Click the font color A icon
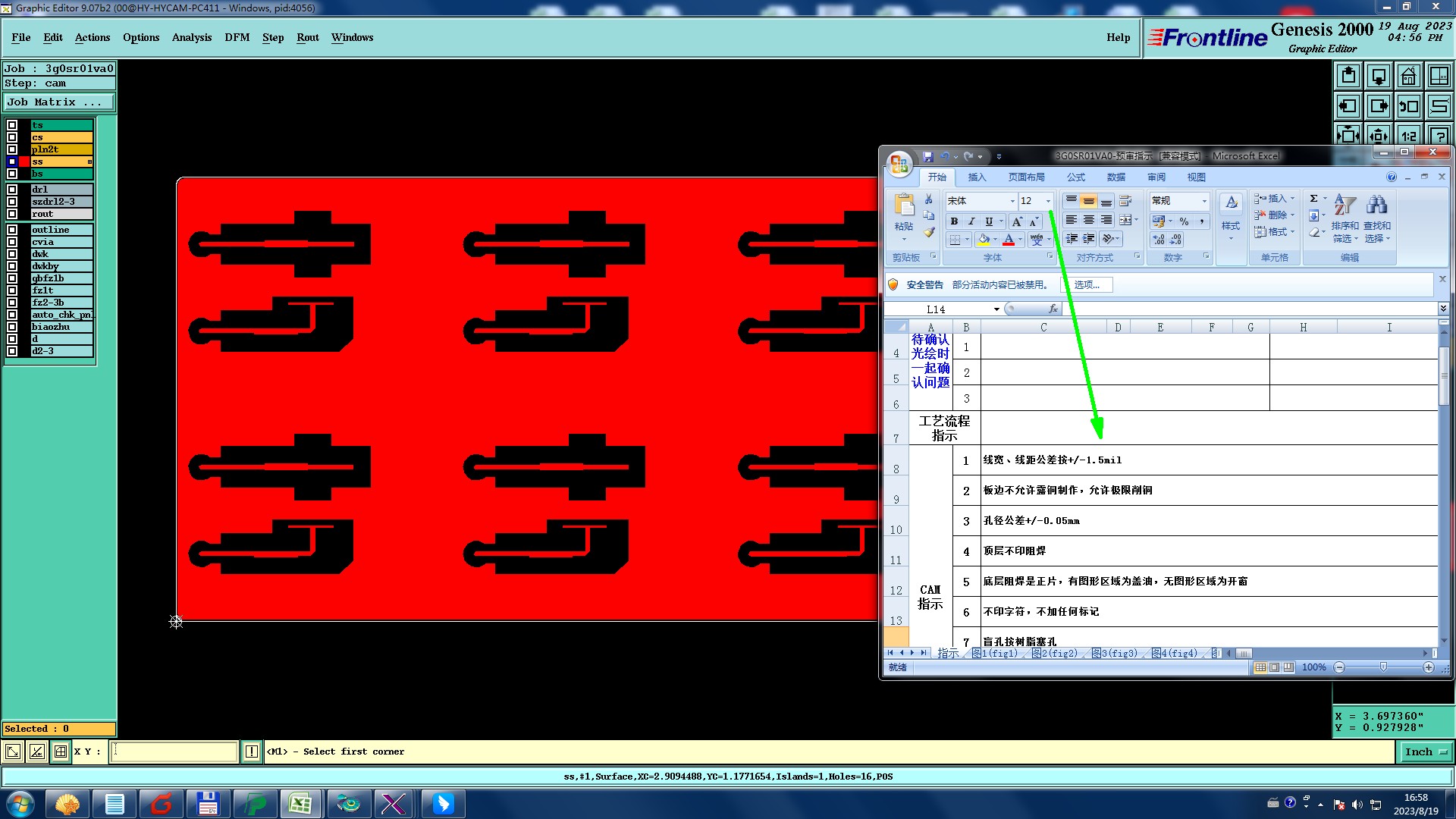 point(1009,240)
